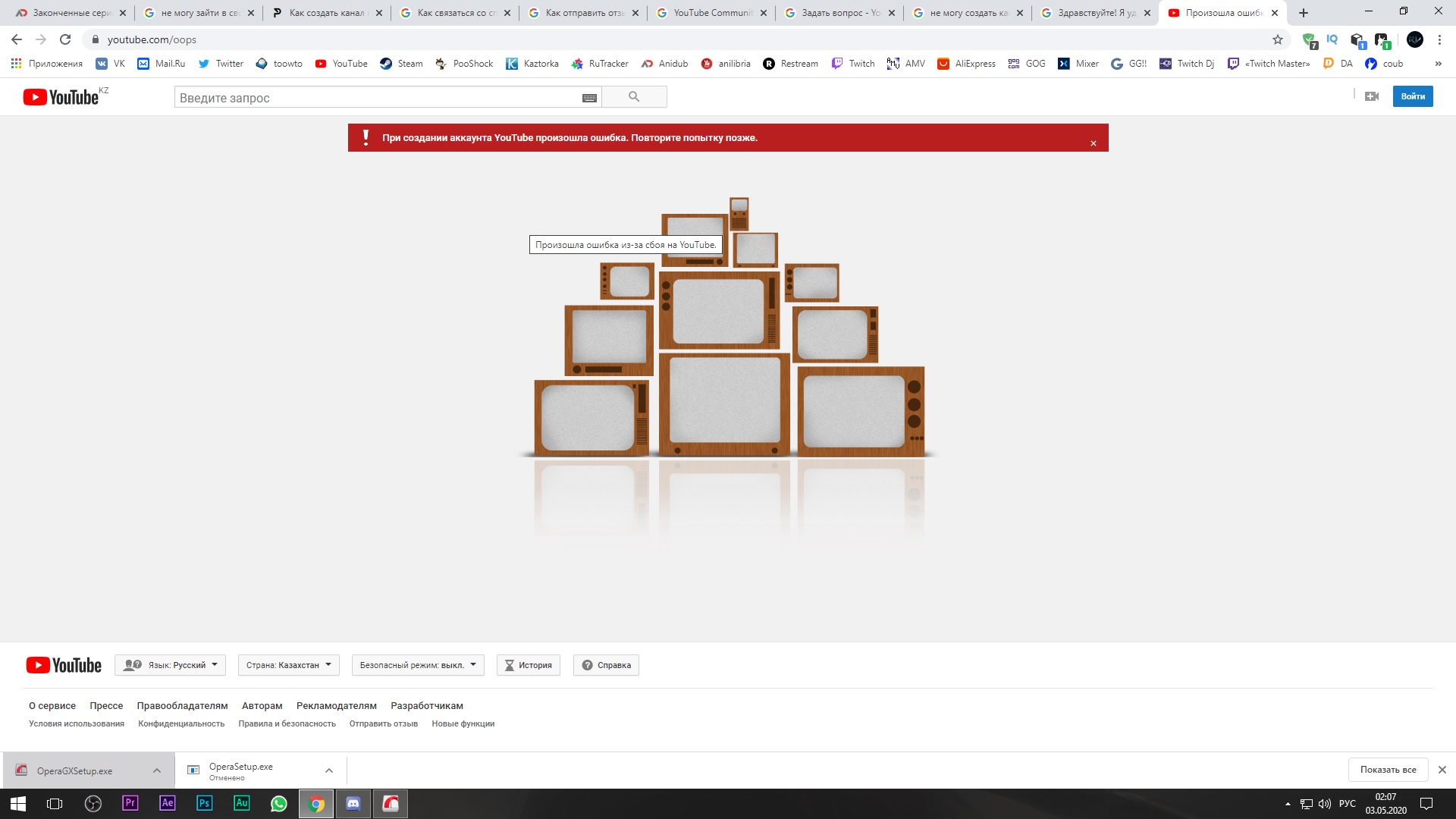Expand the Безопасный режим safety mode dropdown
Image resolution: width=1456 pixels, height=819 pixels.
[417, 665]
